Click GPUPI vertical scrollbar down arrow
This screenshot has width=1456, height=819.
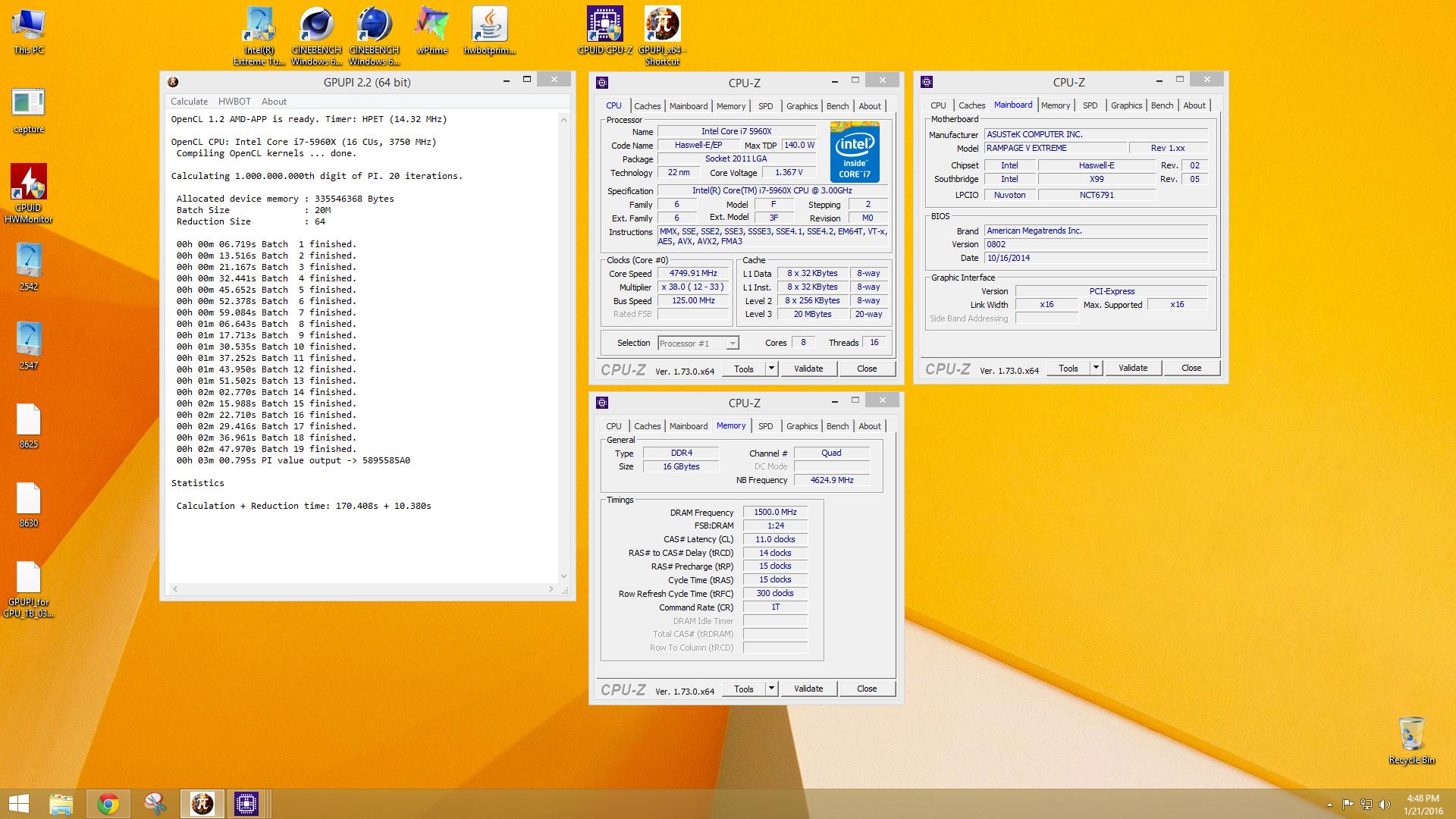point(563,576)
